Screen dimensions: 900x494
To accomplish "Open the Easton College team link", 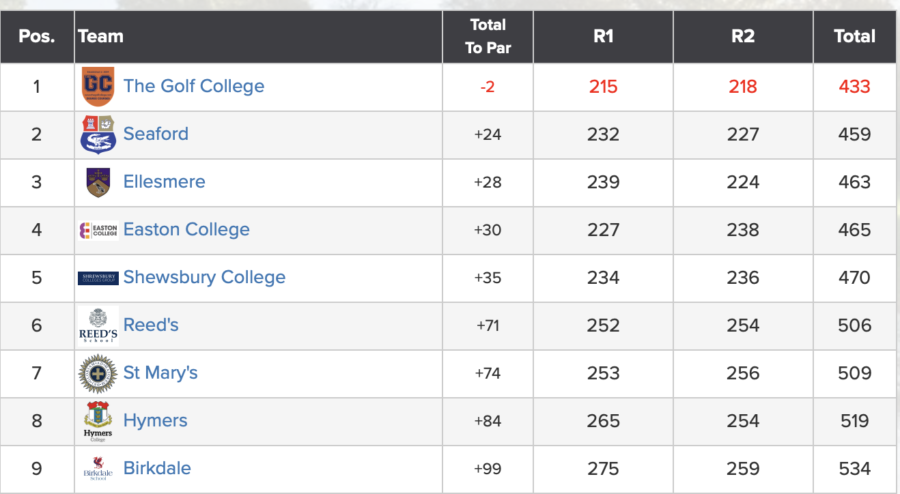I will (186, 230).
